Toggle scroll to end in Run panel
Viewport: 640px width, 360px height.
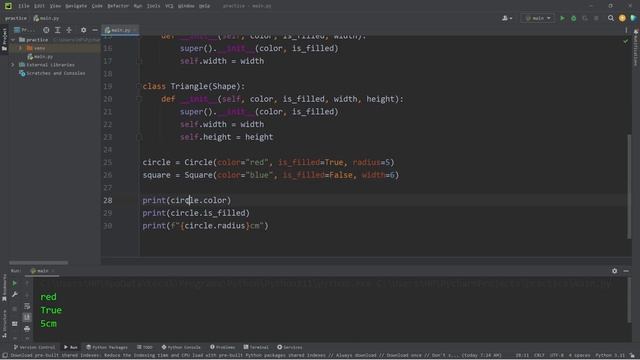(27, 317)
